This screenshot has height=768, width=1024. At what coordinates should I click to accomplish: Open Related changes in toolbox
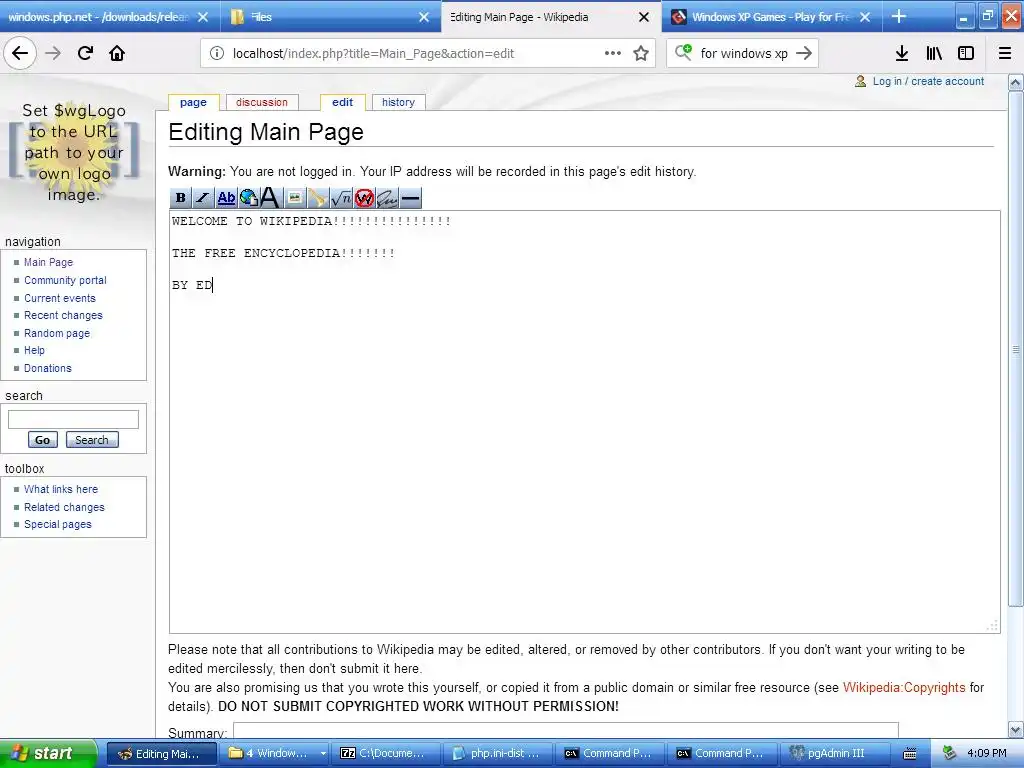click(64, 507)
